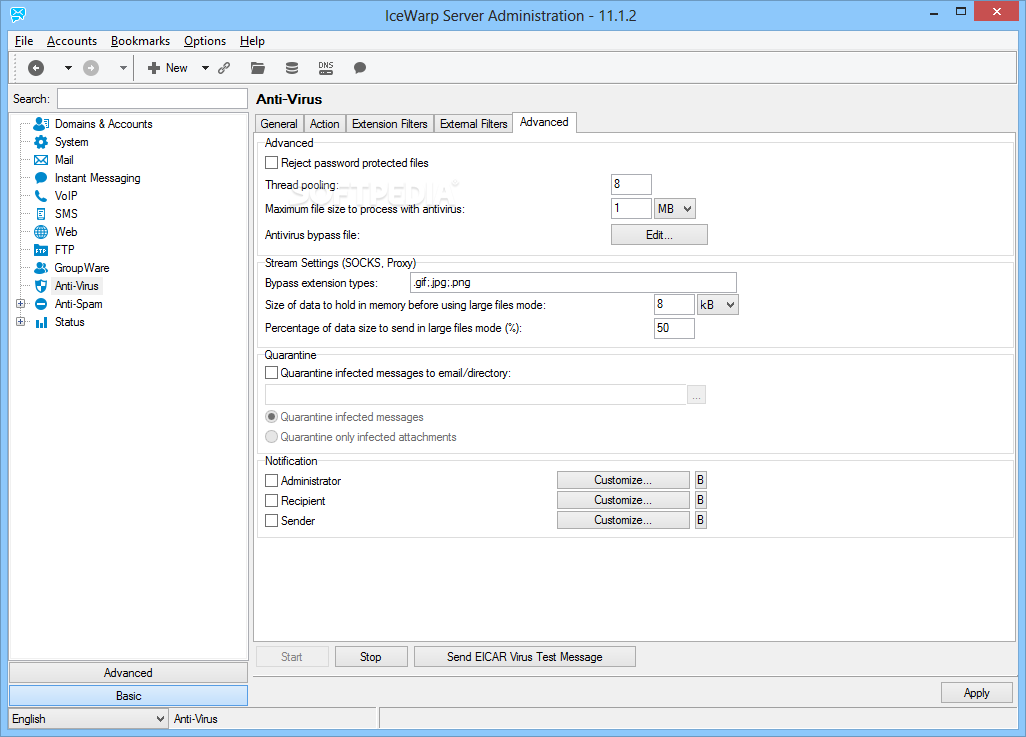Open the Help menu
The width and height of the screenshot is (1026, 737).
tap(252, 41)
